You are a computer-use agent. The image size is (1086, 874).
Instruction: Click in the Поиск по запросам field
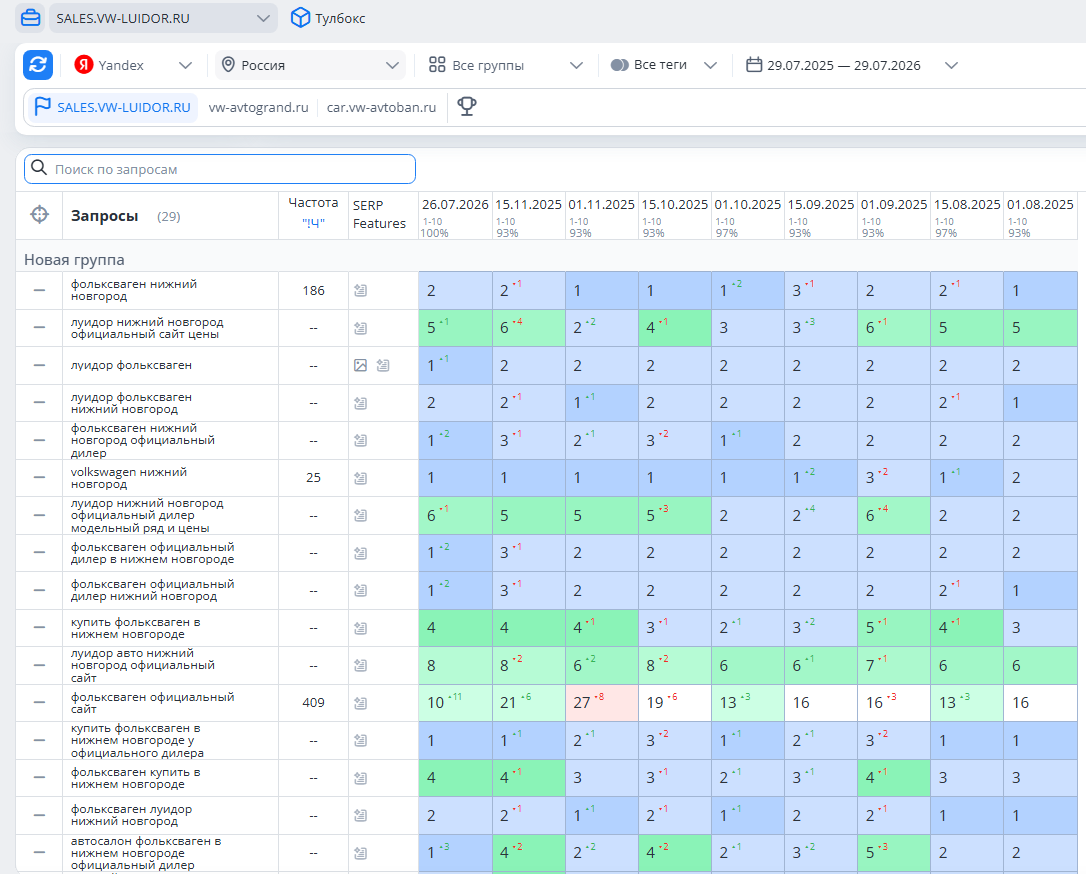220,169
